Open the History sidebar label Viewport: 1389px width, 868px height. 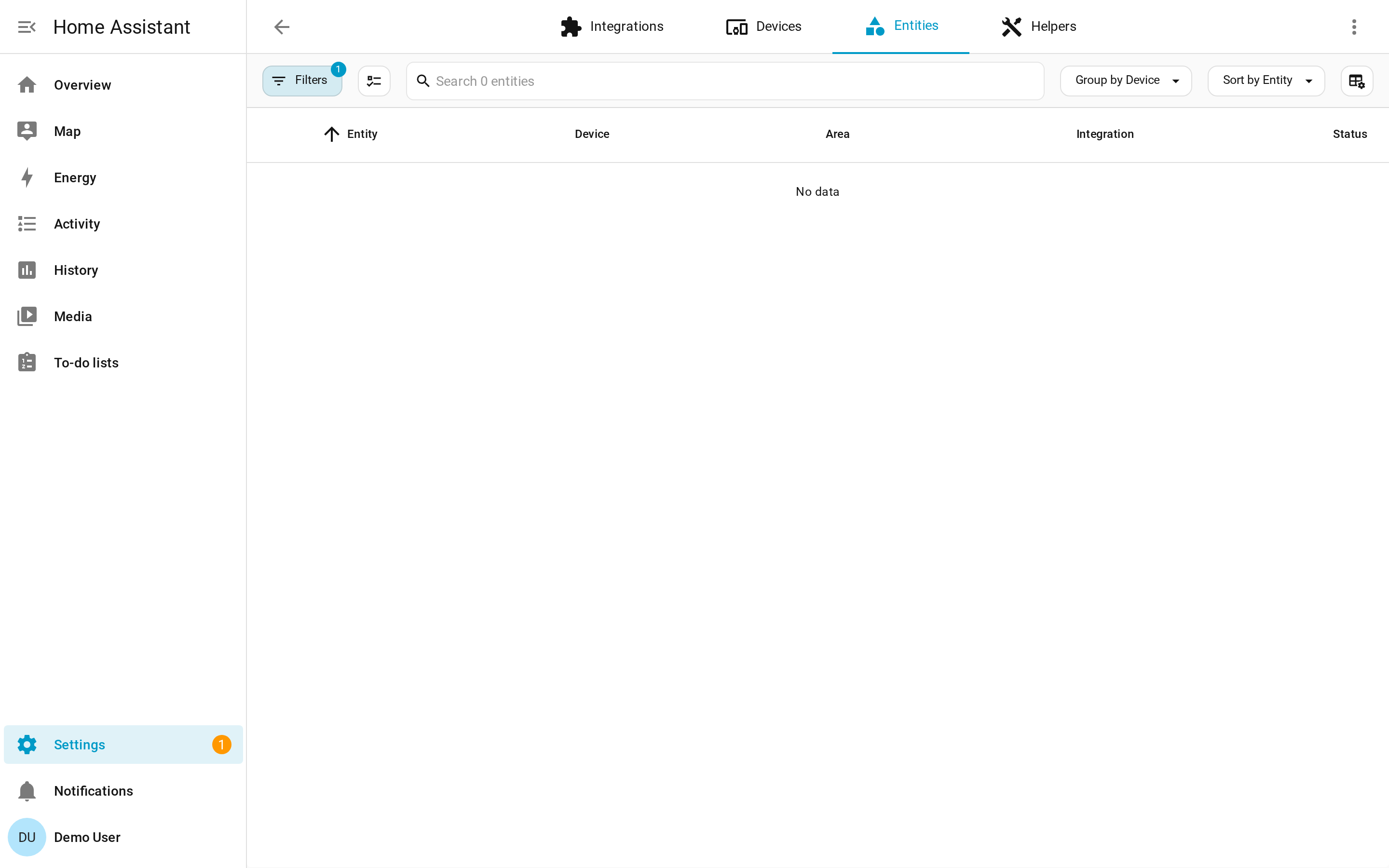pos(76,271)
